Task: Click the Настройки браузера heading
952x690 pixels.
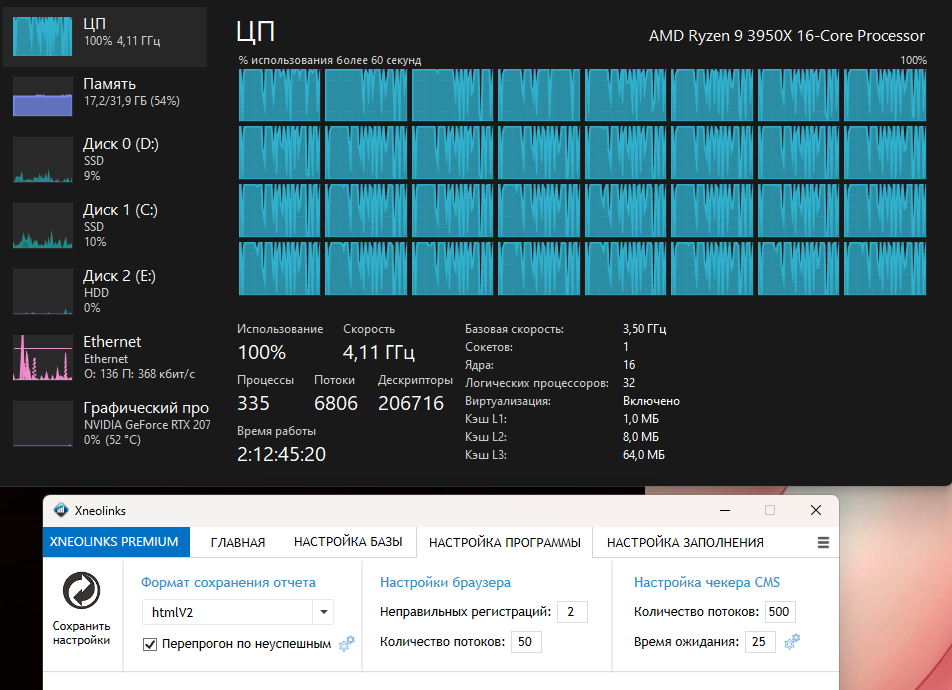Action: click(x=445, y=582)
